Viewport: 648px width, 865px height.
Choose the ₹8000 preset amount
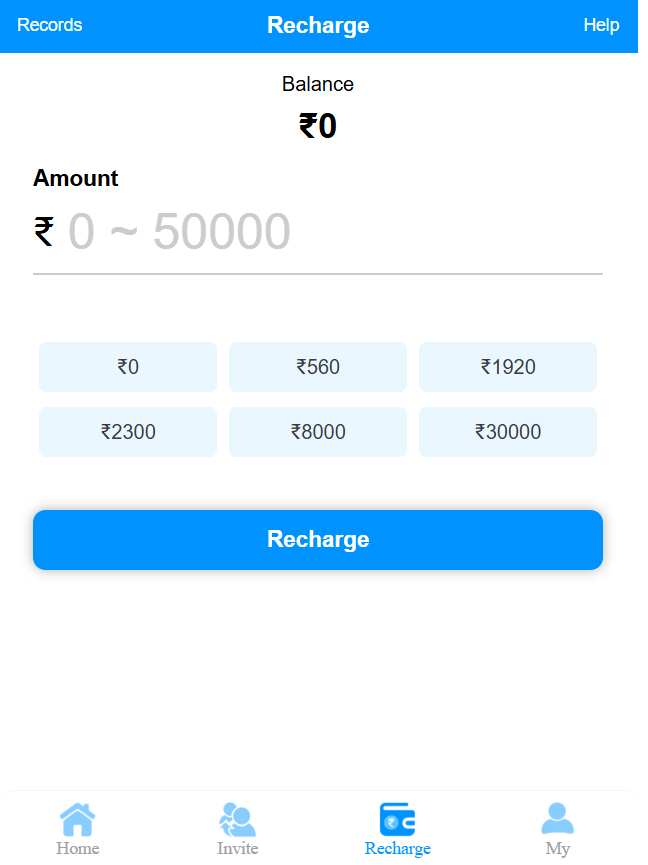(318, 432)
